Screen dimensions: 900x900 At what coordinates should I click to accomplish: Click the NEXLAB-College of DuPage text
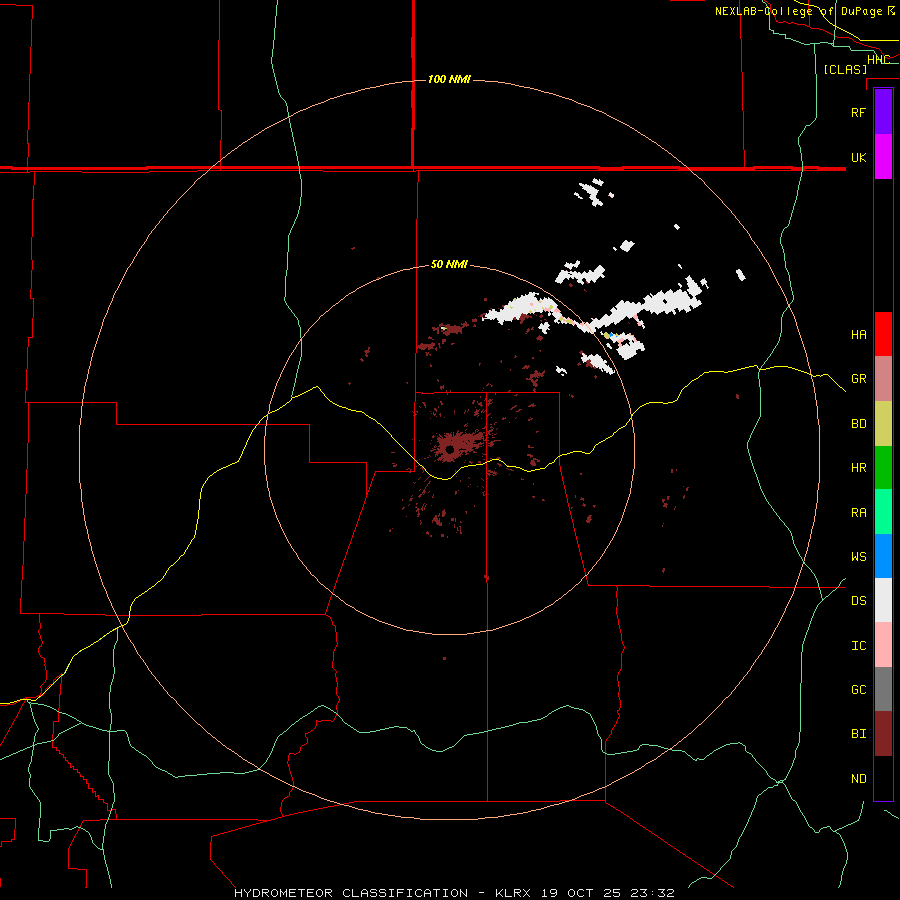[798, 11]
